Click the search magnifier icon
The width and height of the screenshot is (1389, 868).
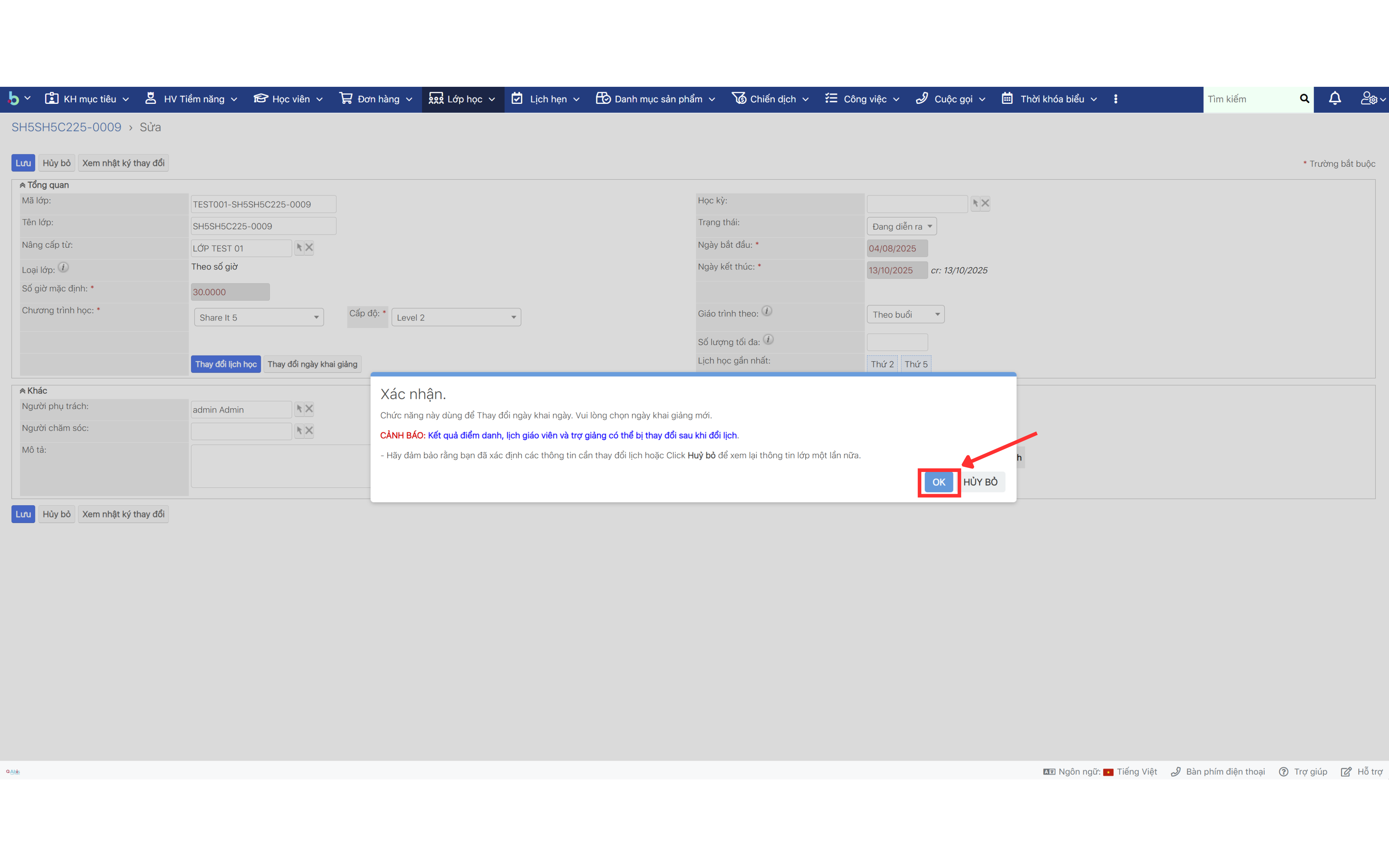pos(1304,99)
